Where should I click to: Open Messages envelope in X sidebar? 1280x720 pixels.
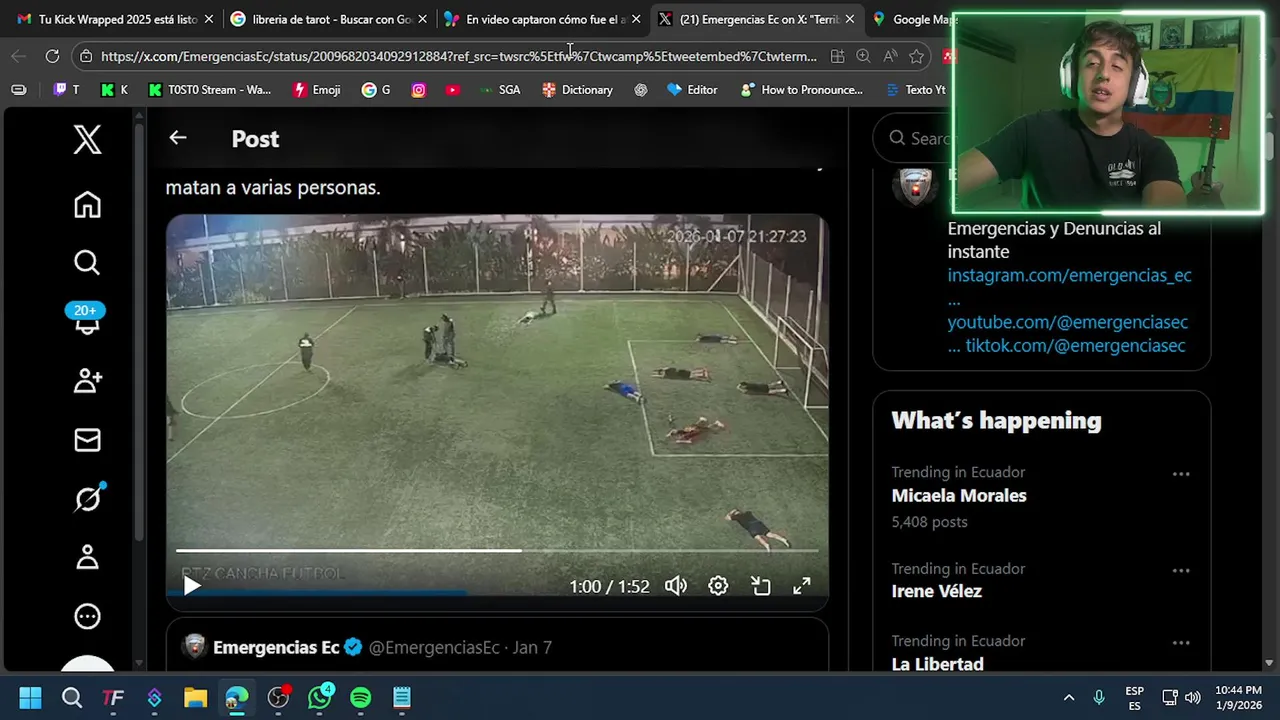pos(87,440)
